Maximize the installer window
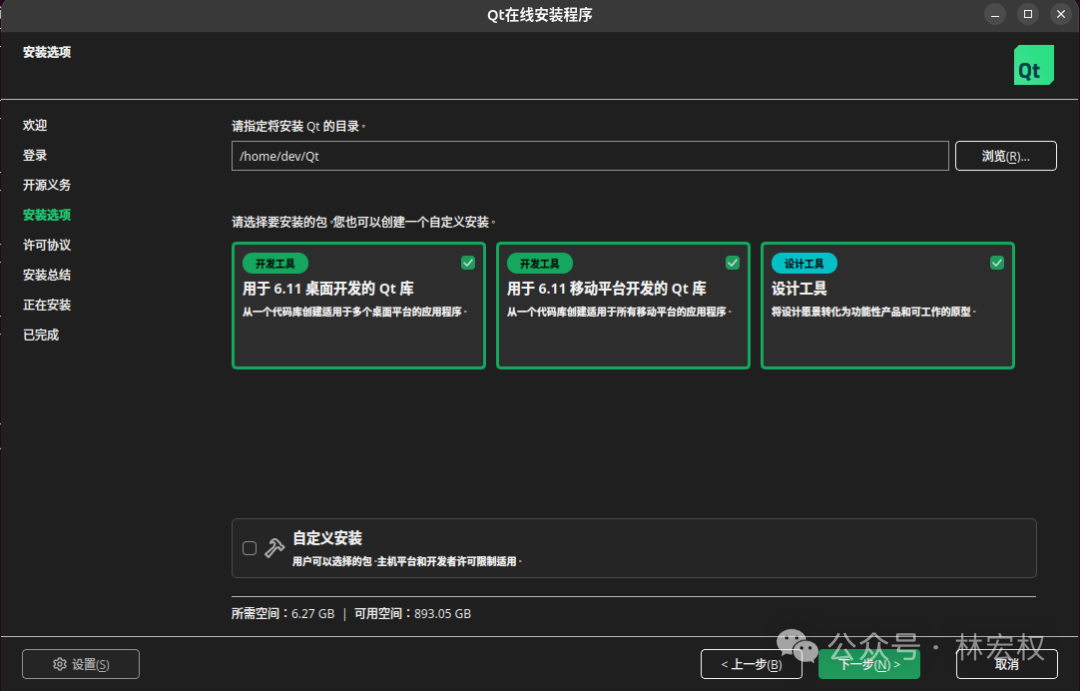The height and width of the screenshot is (691, 1080). pos(1028,14)
